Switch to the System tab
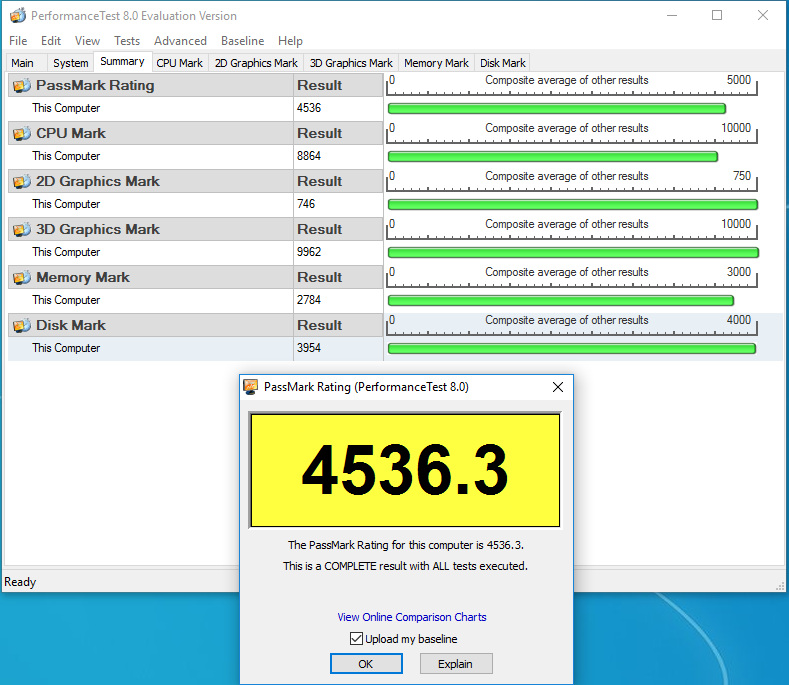The image size is (789, 685). [70, 63]
